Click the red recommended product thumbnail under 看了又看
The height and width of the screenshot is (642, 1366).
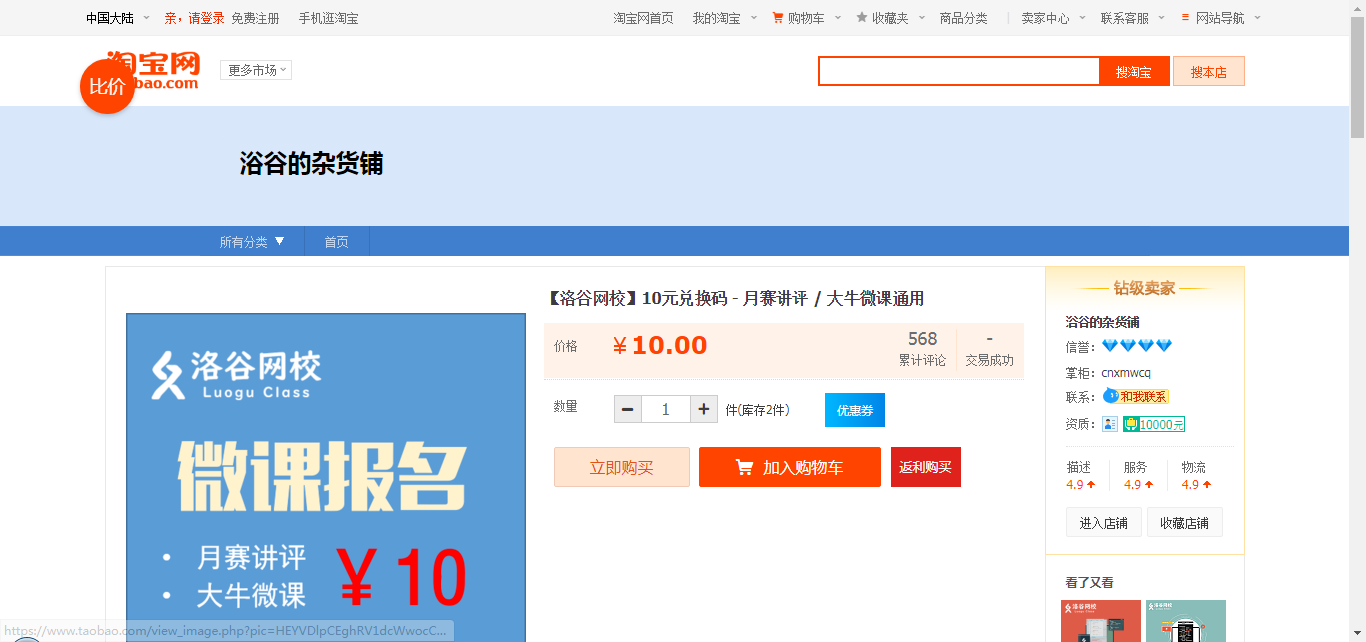(x=1101, y=621)
